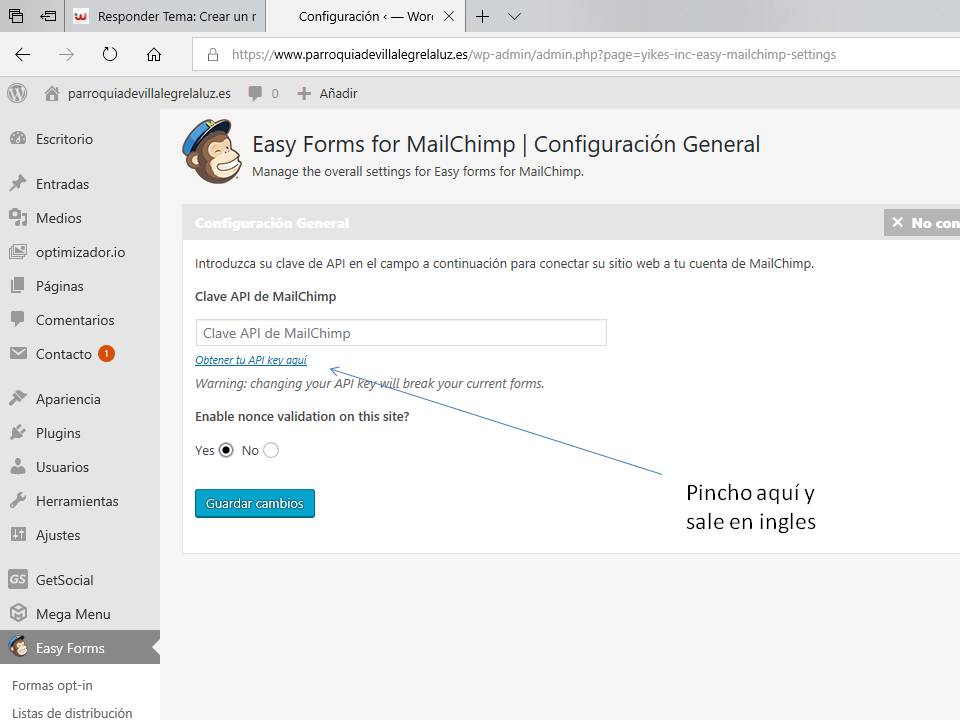Click the Plugins plug icon

(x=18, y=432)
